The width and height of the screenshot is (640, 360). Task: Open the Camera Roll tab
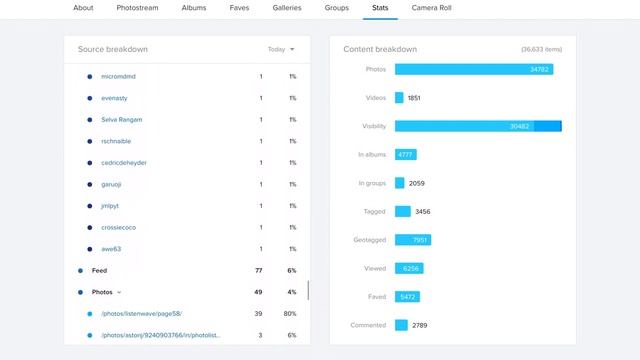431,8
